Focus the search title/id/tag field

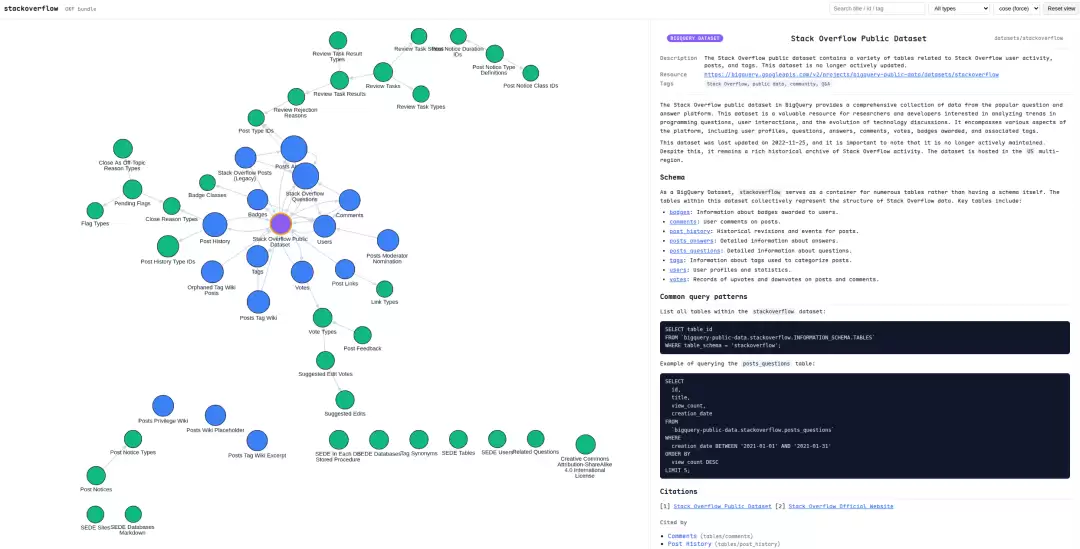coord(877,9)
